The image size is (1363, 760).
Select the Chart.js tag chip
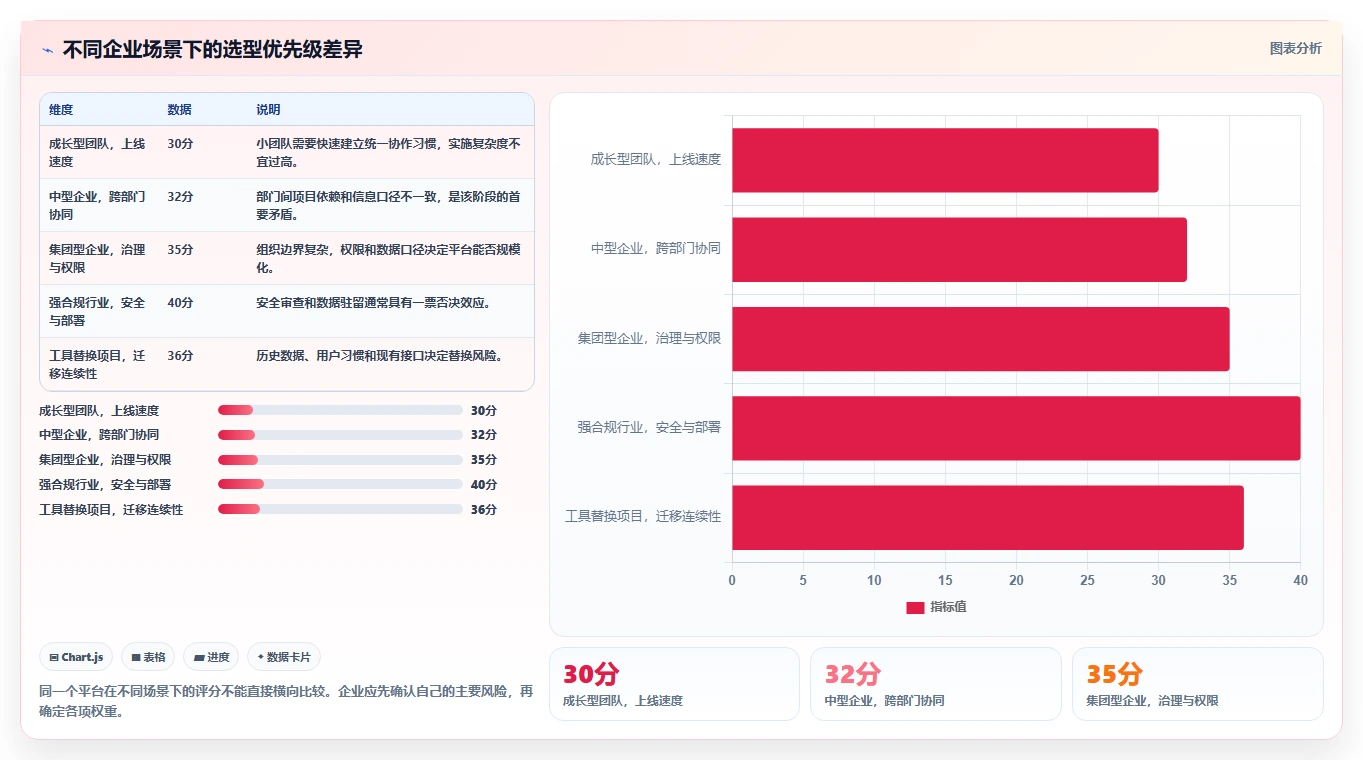(76, 657)
